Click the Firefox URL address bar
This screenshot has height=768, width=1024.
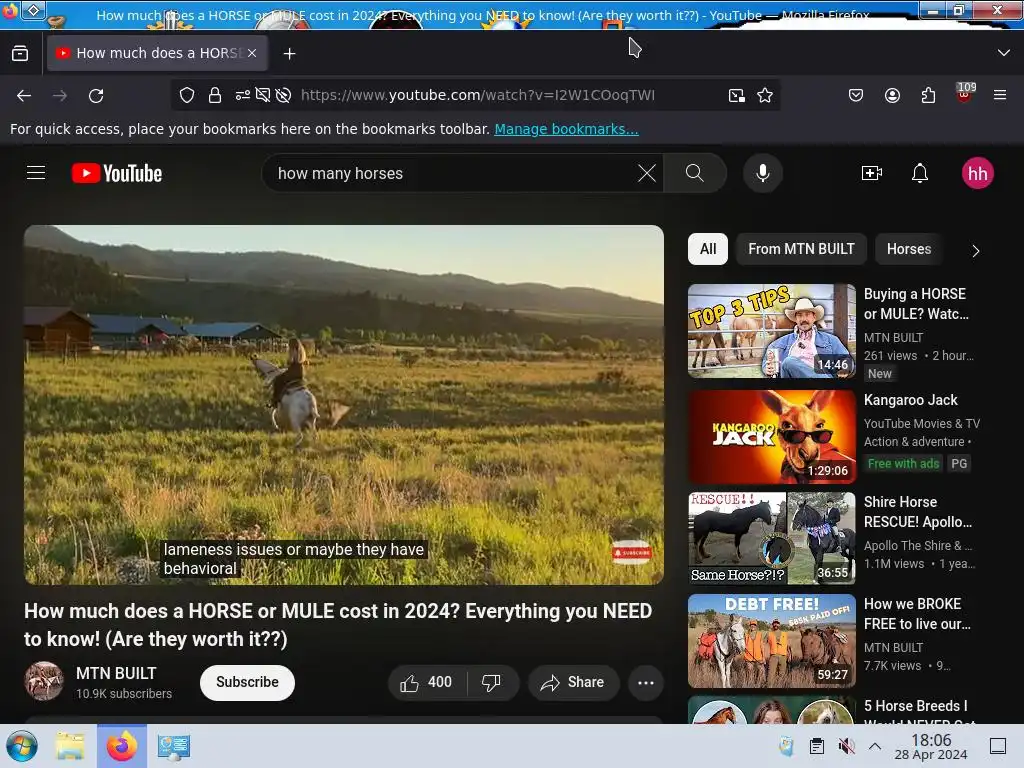(477, 95)
